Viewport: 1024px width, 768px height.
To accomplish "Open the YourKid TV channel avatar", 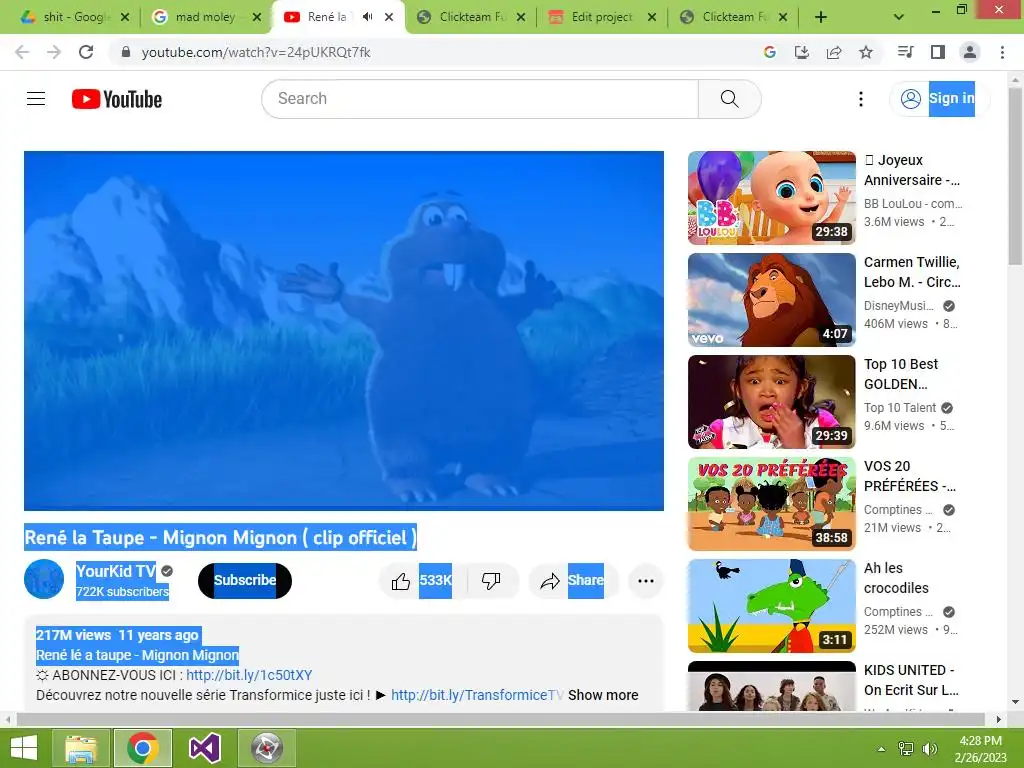I will (44, 579).
